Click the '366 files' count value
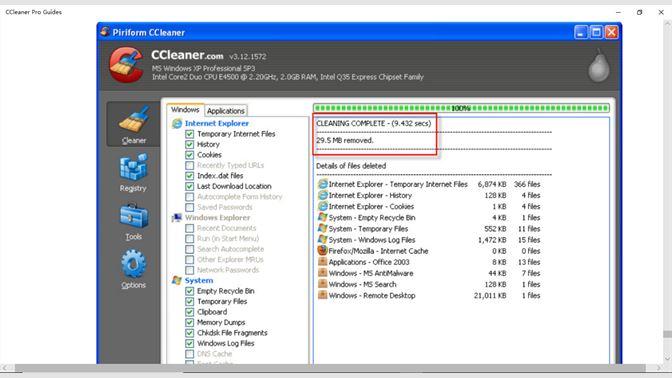Screen dimensions: 672x378 coord(527,184)
